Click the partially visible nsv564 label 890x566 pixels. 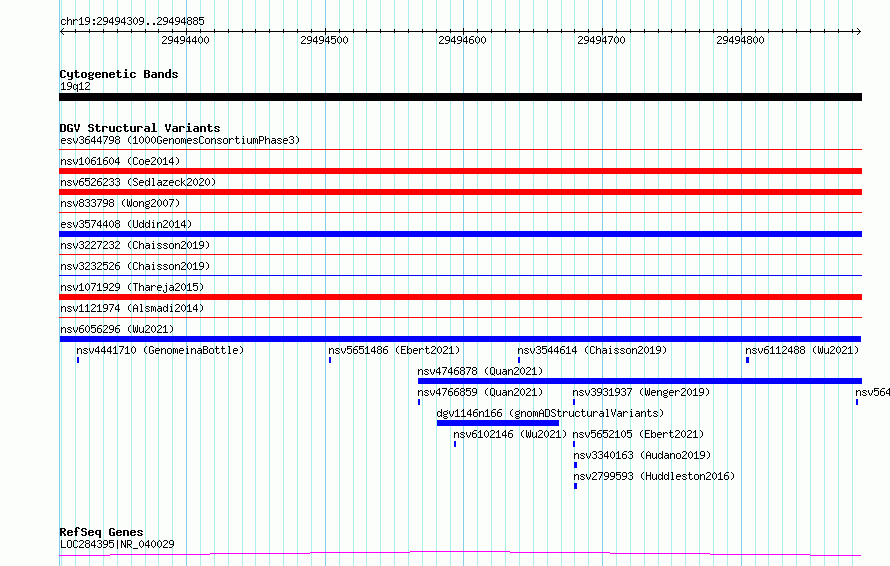[872, 392]
